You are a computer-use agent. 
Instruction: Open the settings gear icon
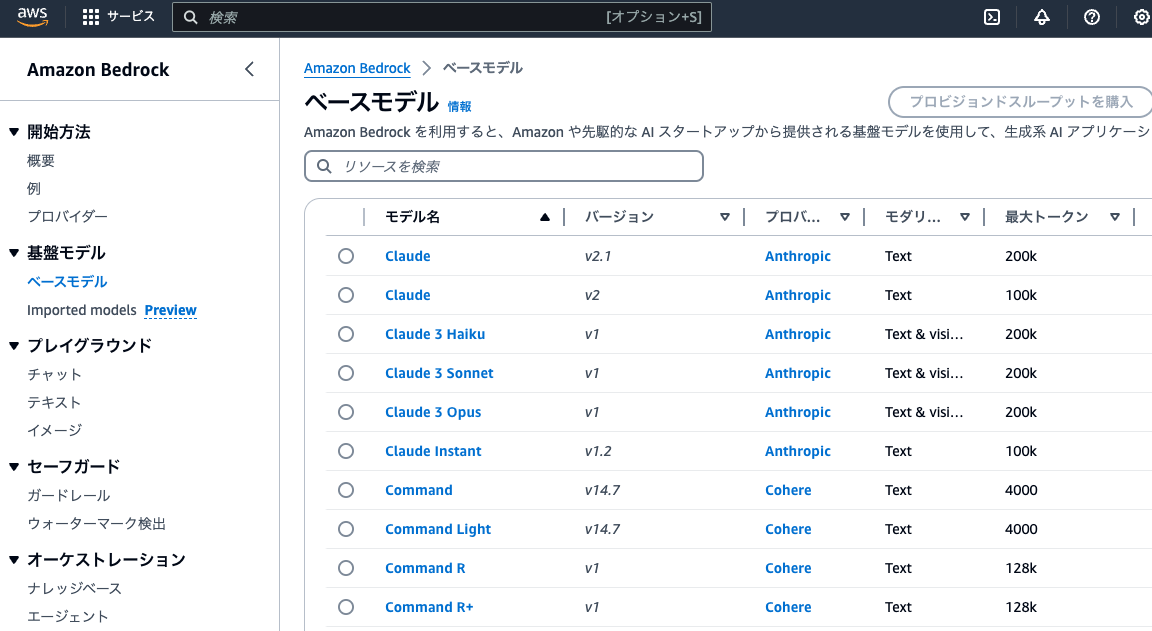point(1141,17)
